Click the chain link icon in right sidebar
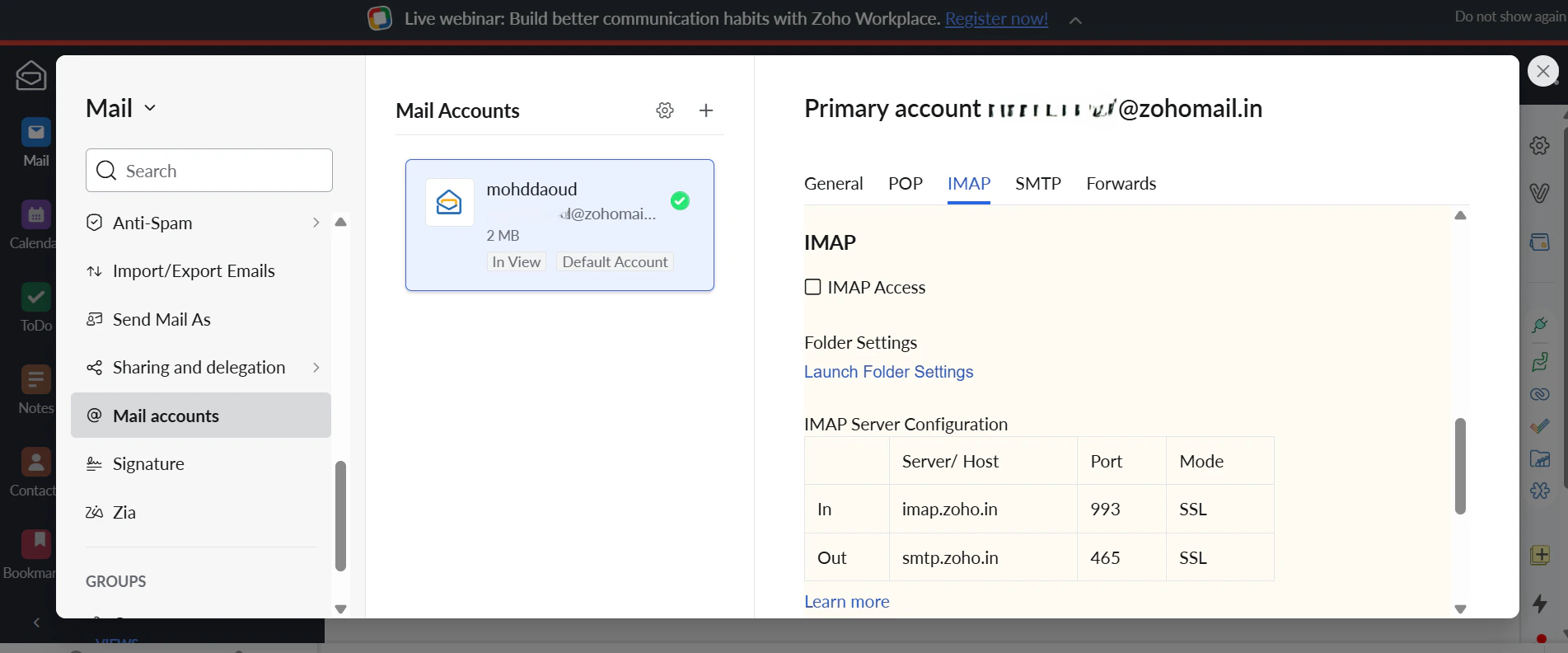 pyautogui.click(x=1540, y=394)
